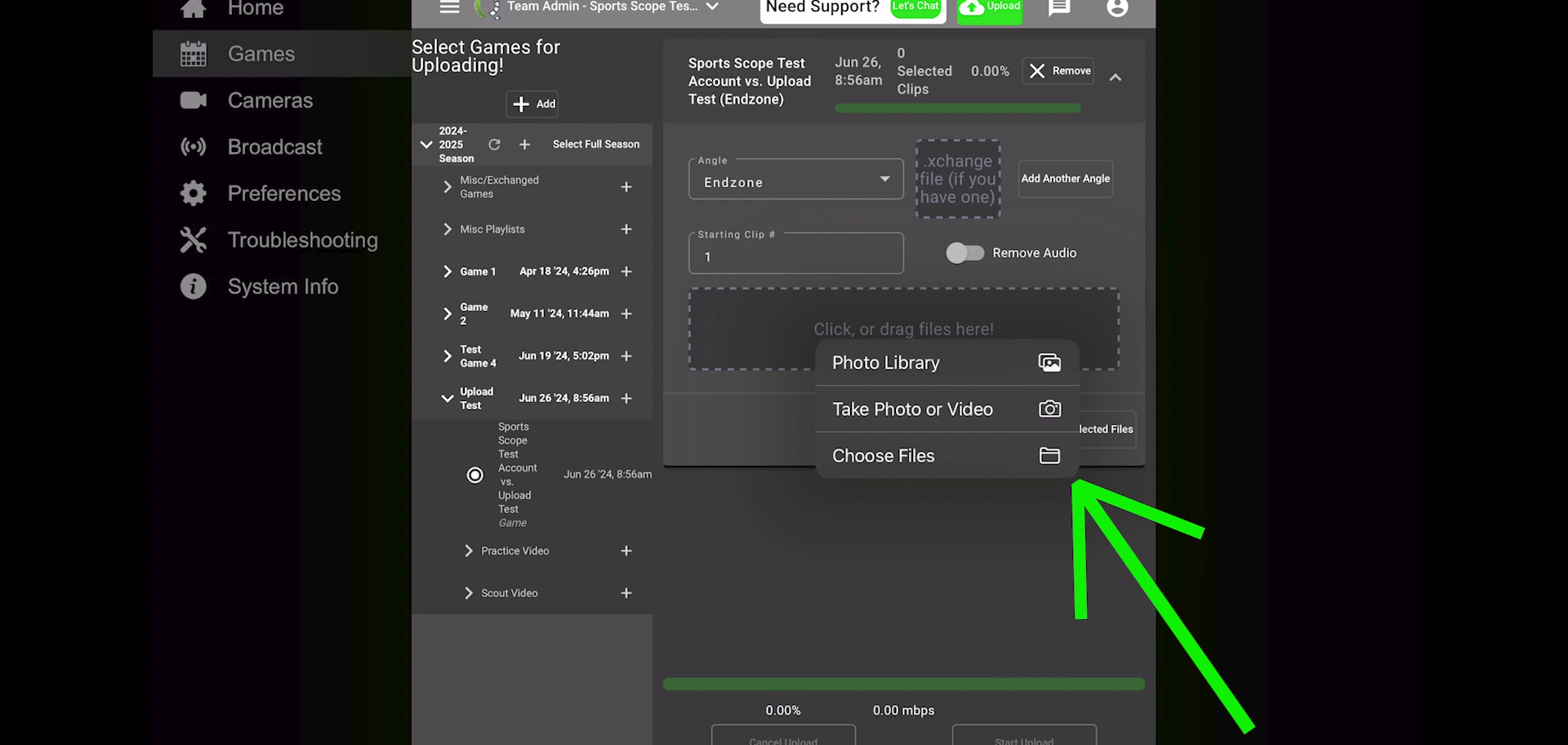Choose Photo Library from the popup
Image resolution: width=1568 pixels, height=745 pixels.
[x=947, y=363]
